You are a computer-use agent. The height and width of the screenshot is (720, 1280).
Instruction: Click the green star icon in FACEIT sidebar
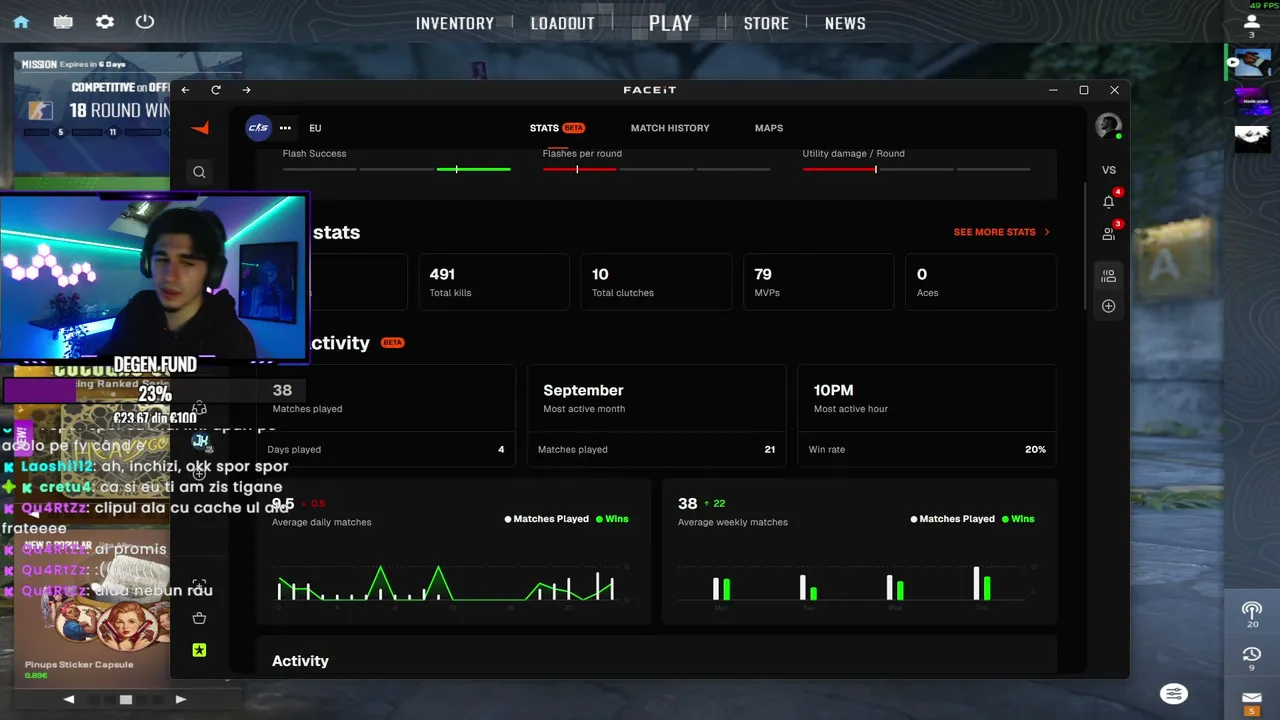click(x=199, y=650)
